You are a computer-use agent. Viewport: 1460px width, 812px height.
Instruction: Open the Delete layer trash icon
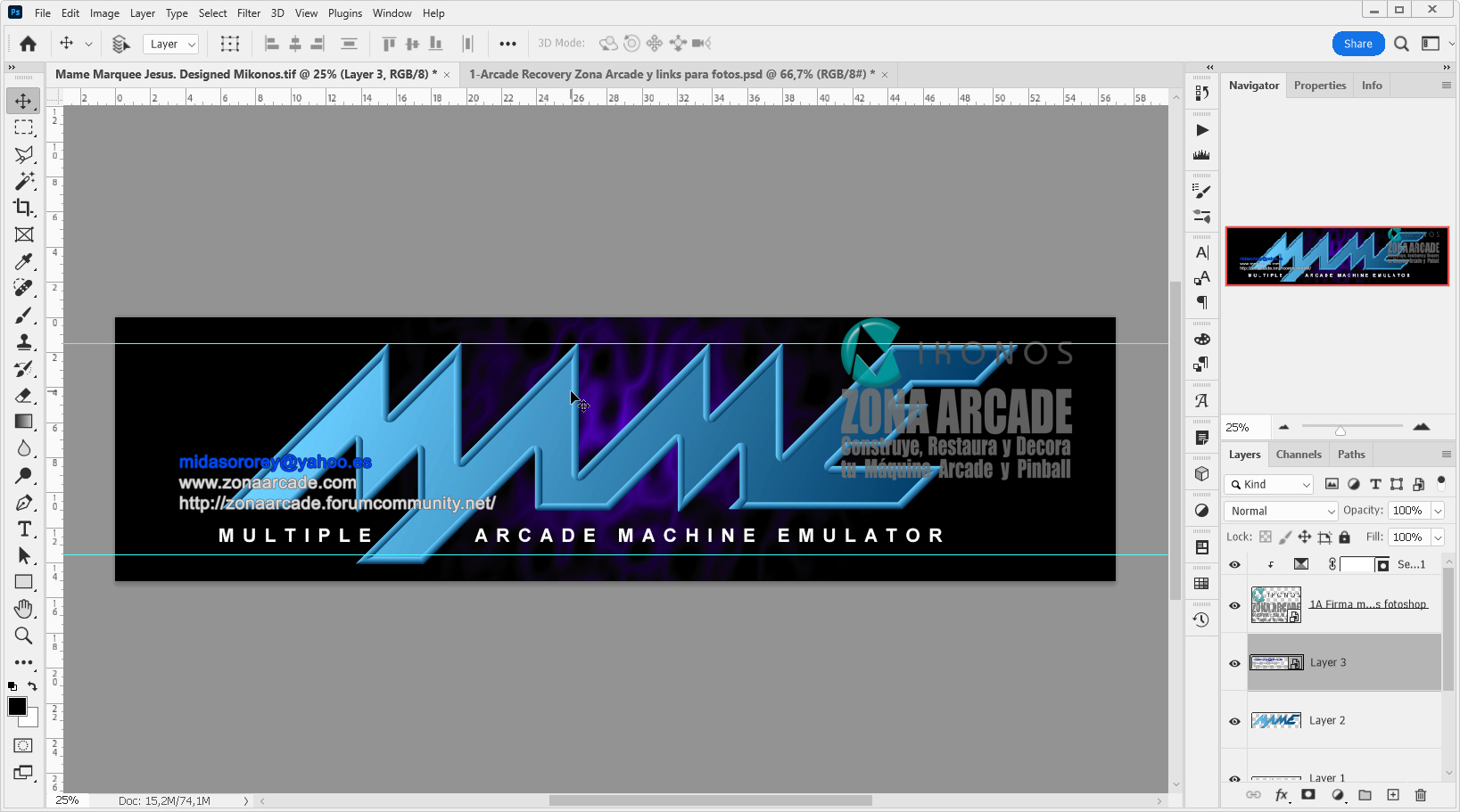click(x=1420, y=795)
